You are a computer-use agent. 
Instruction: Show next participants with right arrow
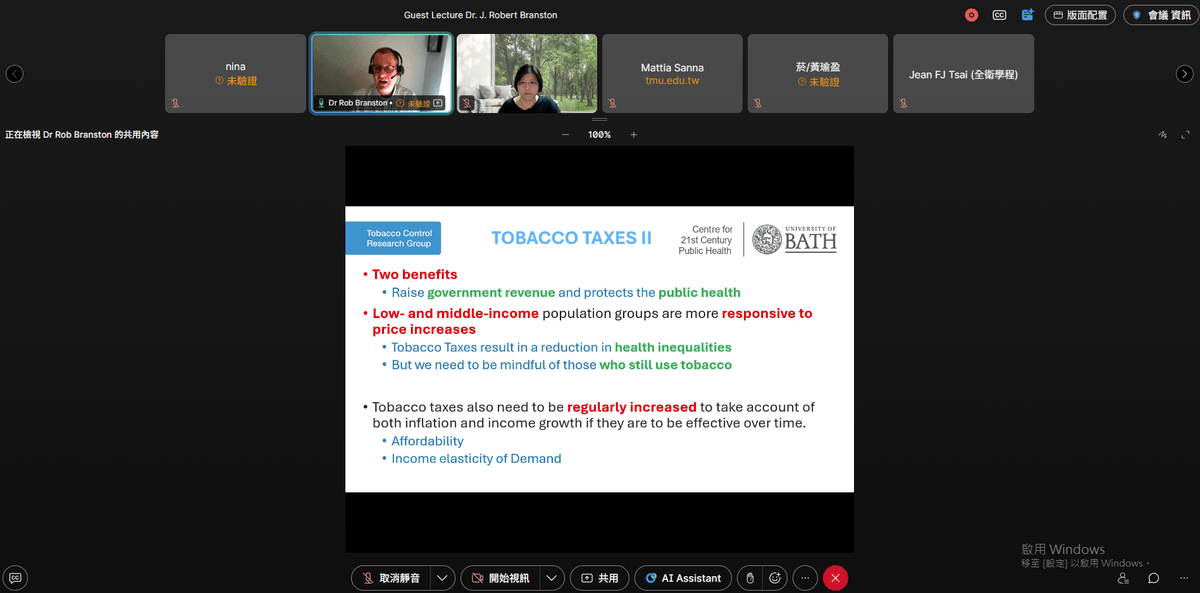1184,74
